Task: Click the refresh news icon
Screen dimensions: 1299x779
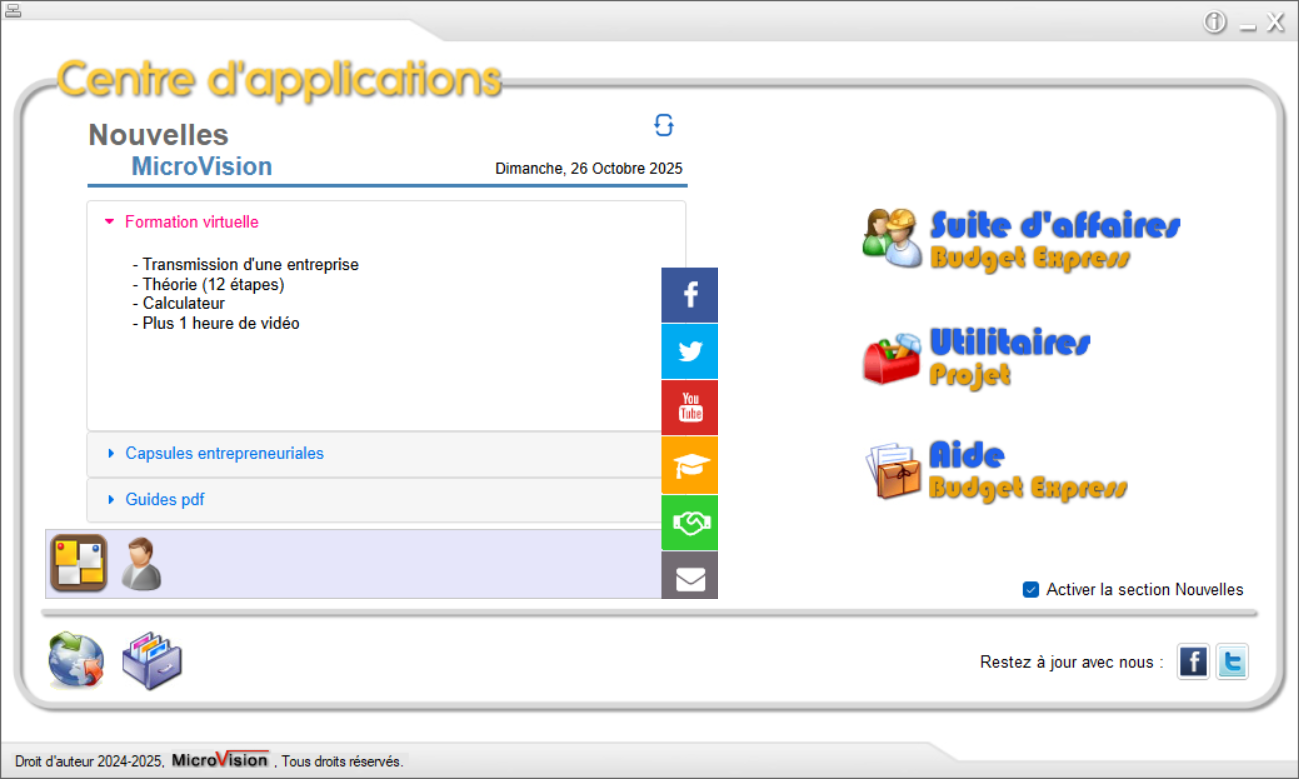Action: click(664, 125)
